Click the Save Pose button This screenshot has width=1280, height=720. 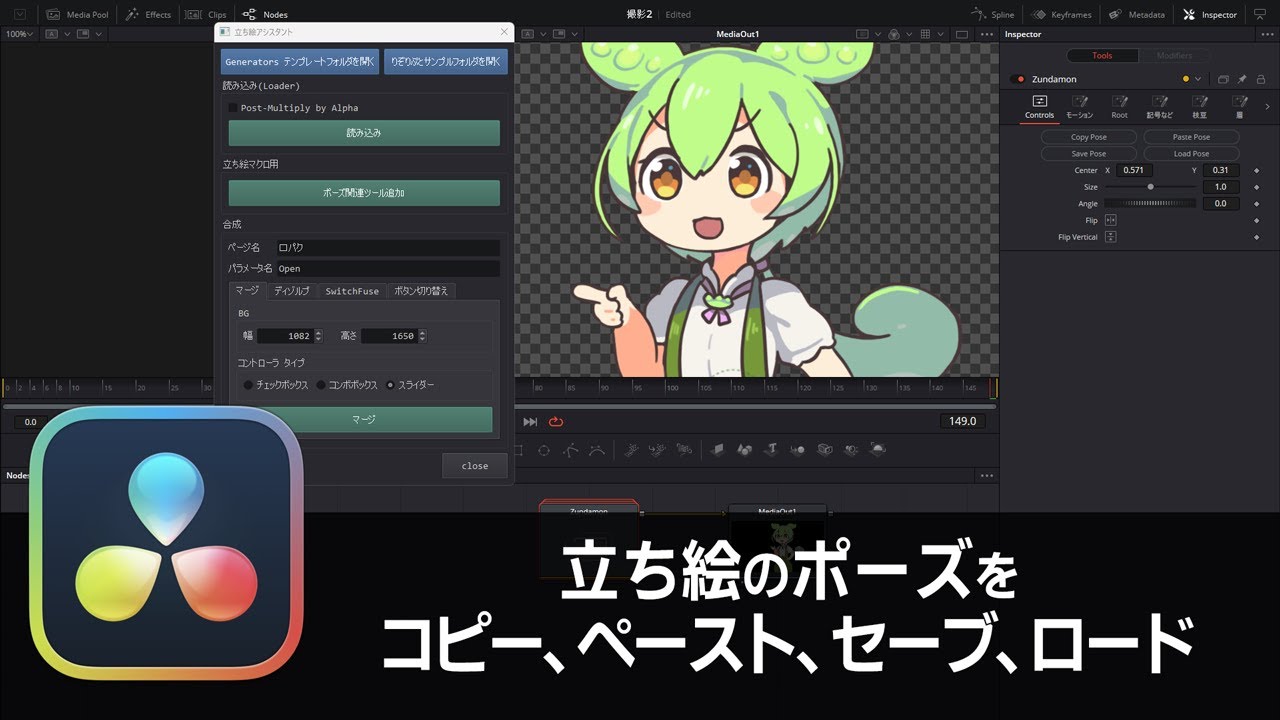[x=1089, y=154]
